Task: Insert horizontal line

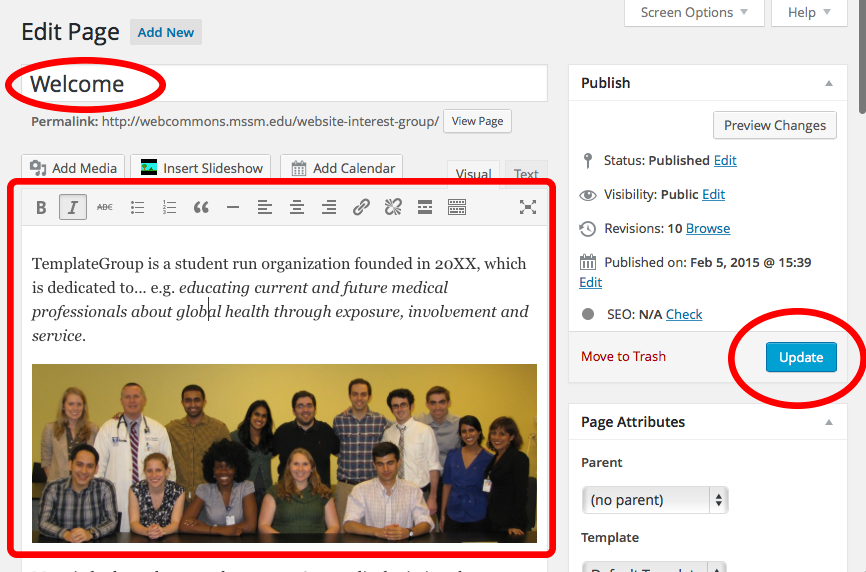Action: [233, 208]
